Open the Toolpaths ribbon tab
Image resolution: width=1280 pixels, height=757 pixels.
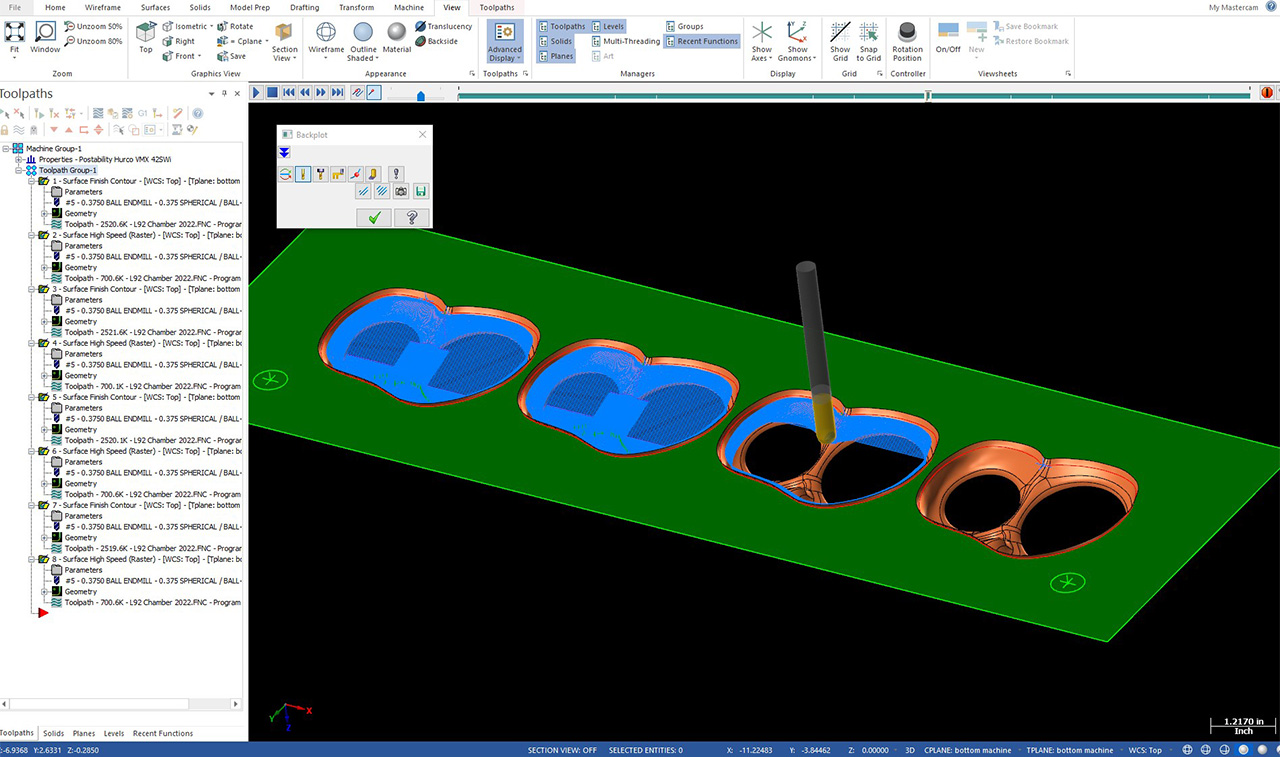point(497,7)
